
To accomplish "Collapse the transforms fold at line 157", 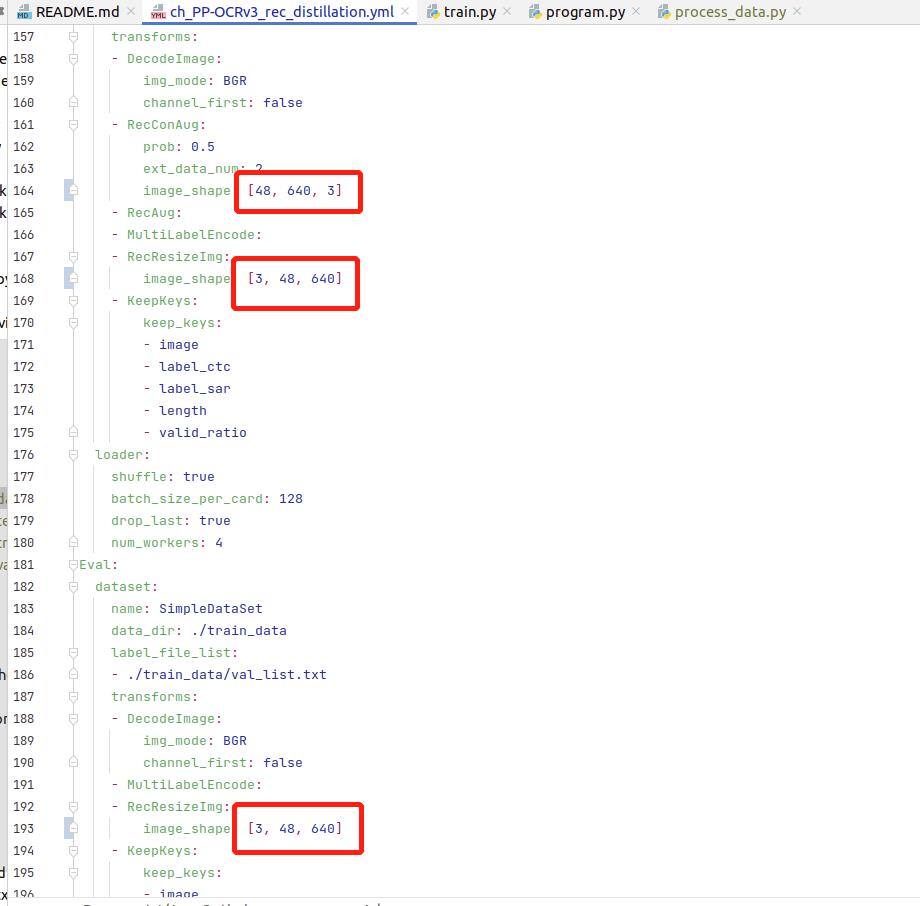I will point(73,36).
